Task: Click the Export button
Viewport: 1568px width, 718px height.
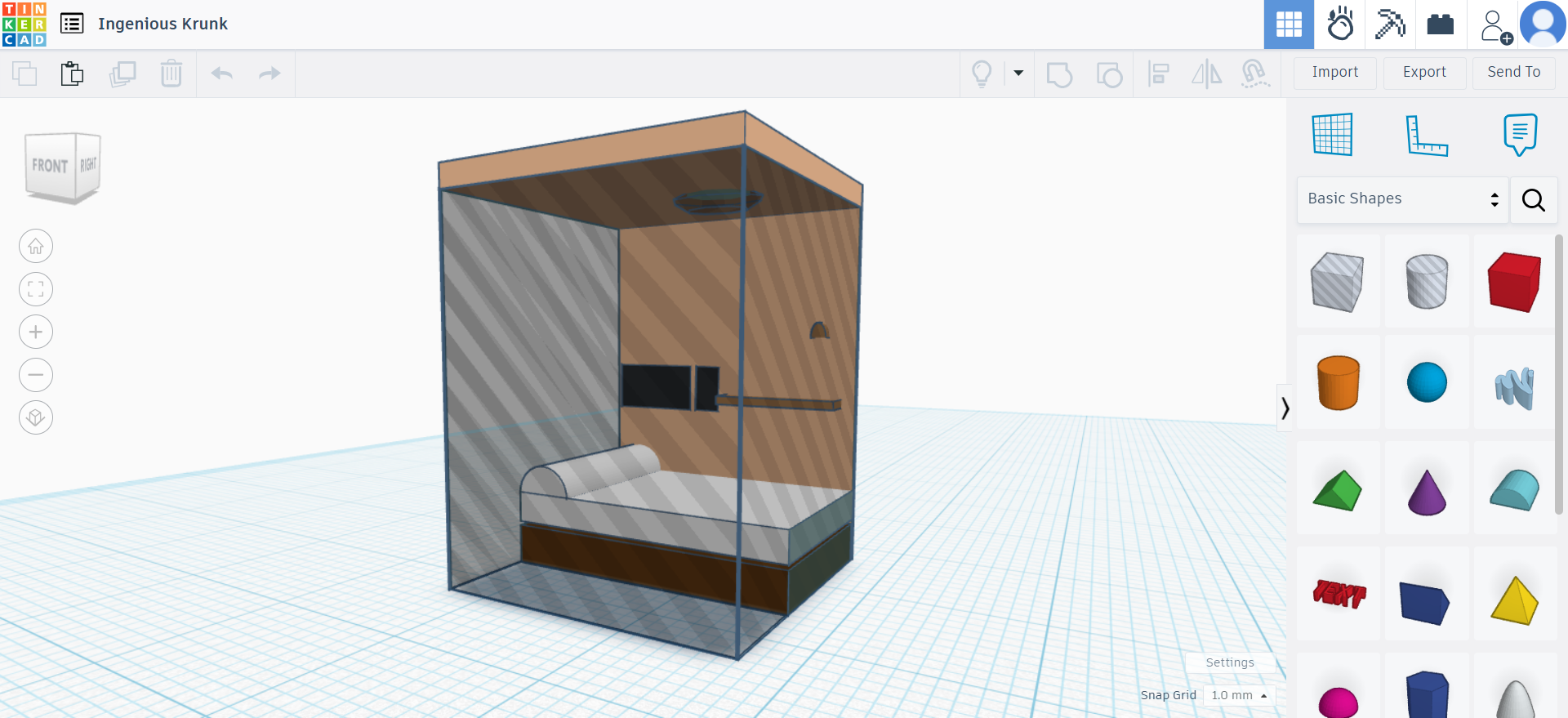Action: pos(1424,73)
